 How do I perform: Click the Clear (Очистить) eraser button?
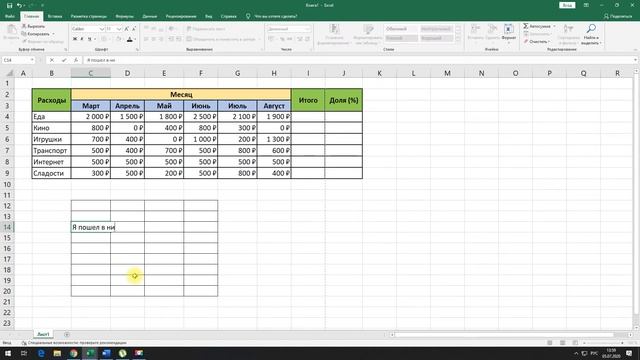pos(536,42)
